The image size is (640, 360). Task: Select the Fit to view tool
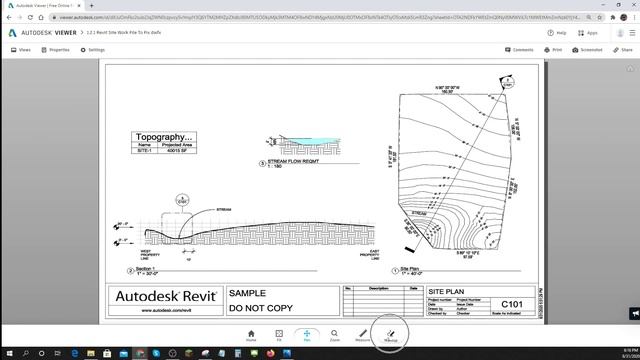(x=279, y=336)
